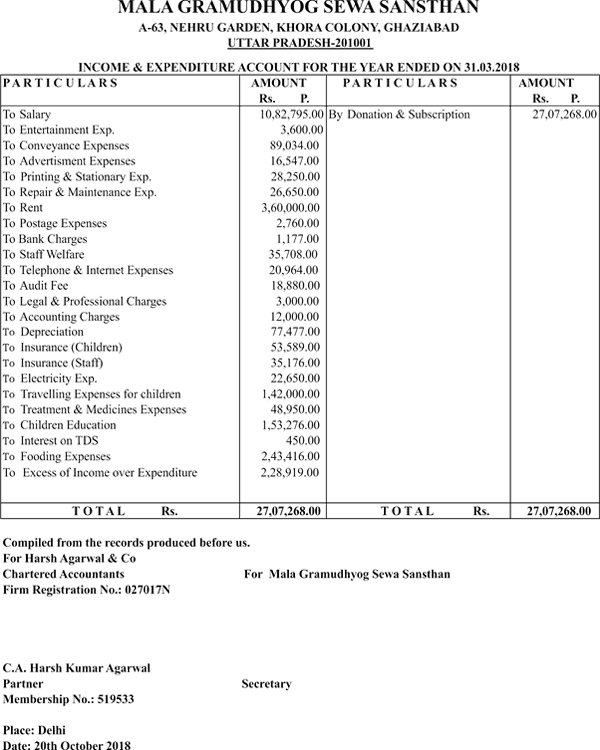
Task: Click the amount 35,176.00
Action: 295,363
